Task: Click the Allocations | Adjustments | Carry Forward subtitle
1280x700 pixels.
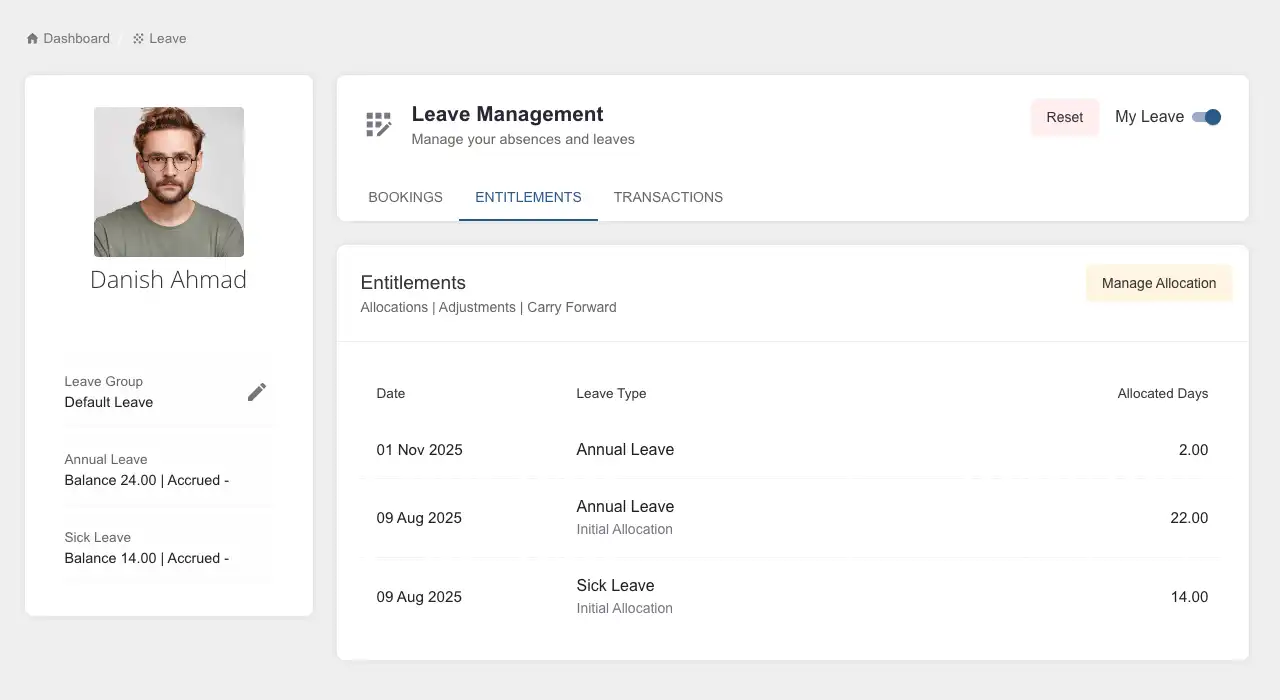Action: click(488, 307)
